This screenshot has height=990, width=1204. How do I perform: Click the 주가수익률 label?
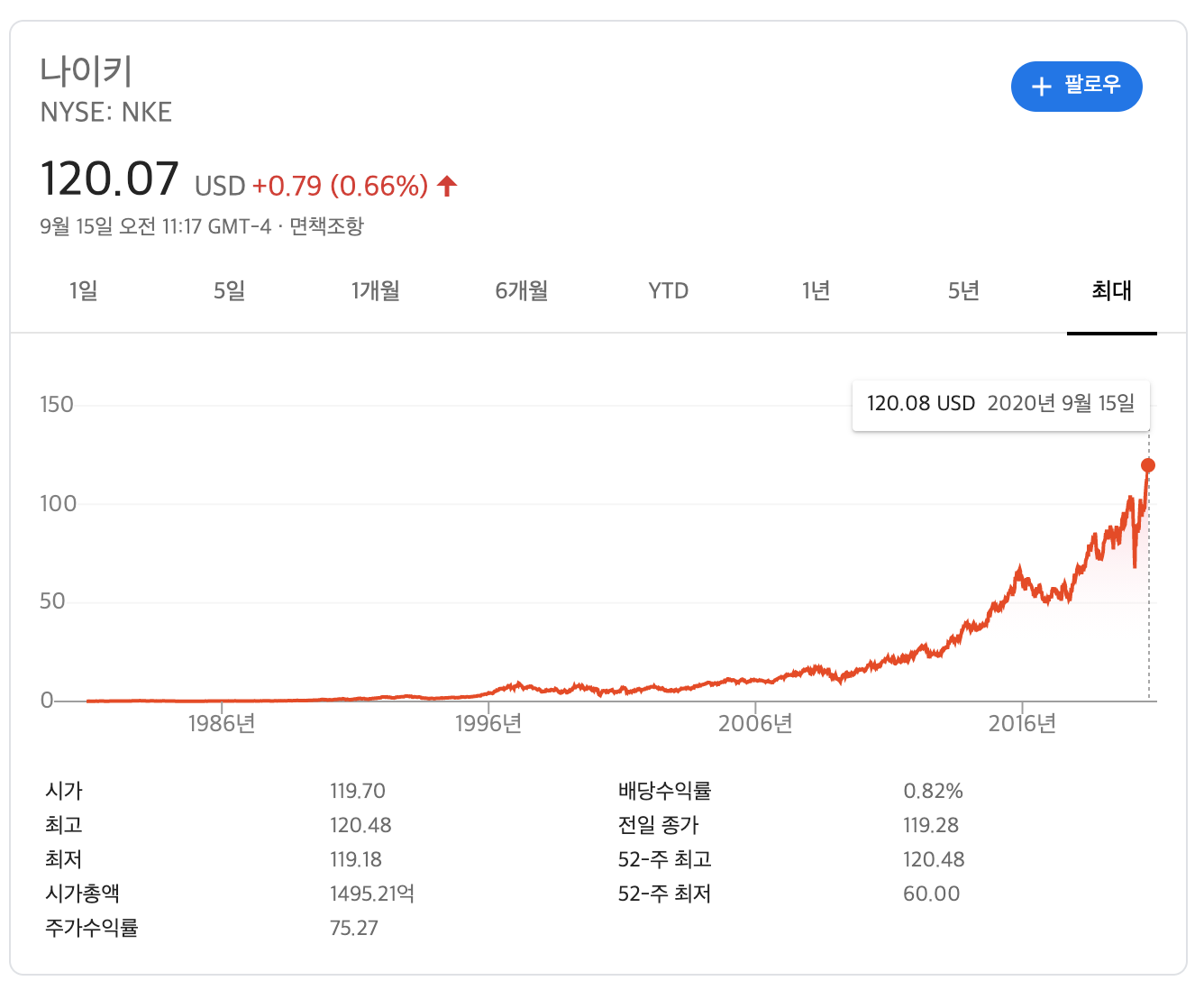92,928
